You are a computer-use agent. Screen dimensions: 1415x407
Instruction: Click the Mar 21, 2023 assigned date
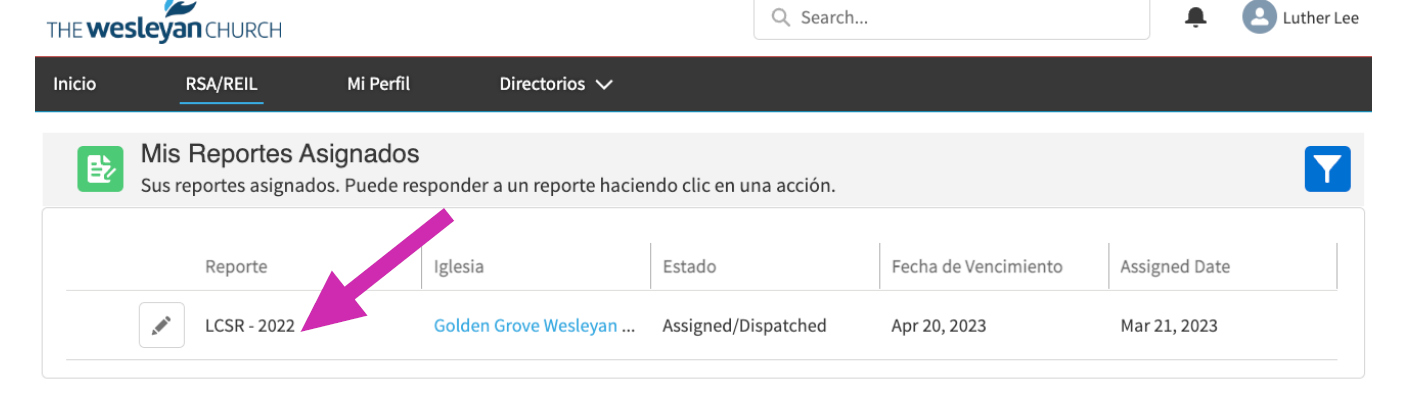coord(1168,326)
